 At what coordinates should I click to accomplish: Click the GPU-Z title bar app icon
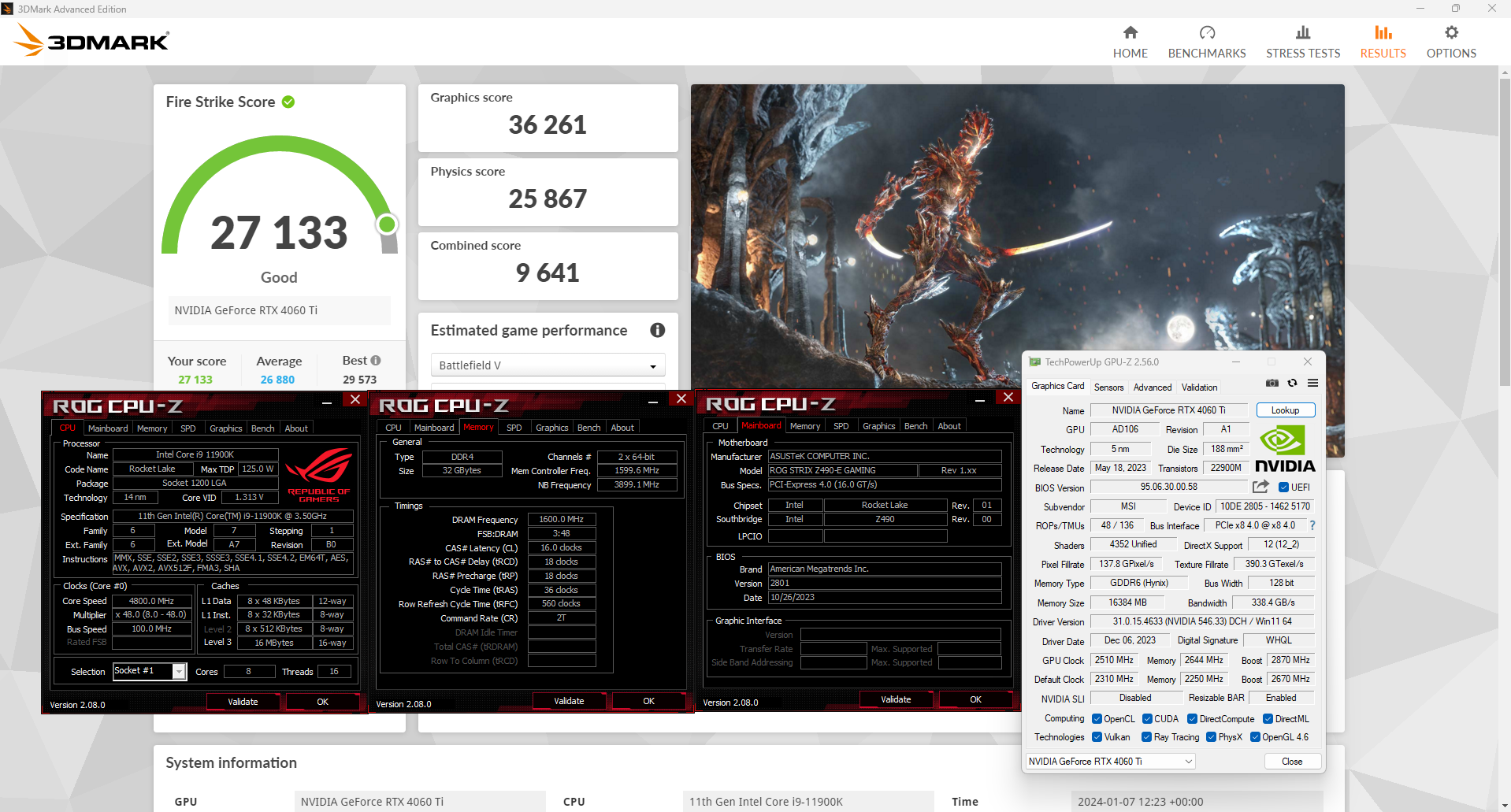pos(1035,362)
